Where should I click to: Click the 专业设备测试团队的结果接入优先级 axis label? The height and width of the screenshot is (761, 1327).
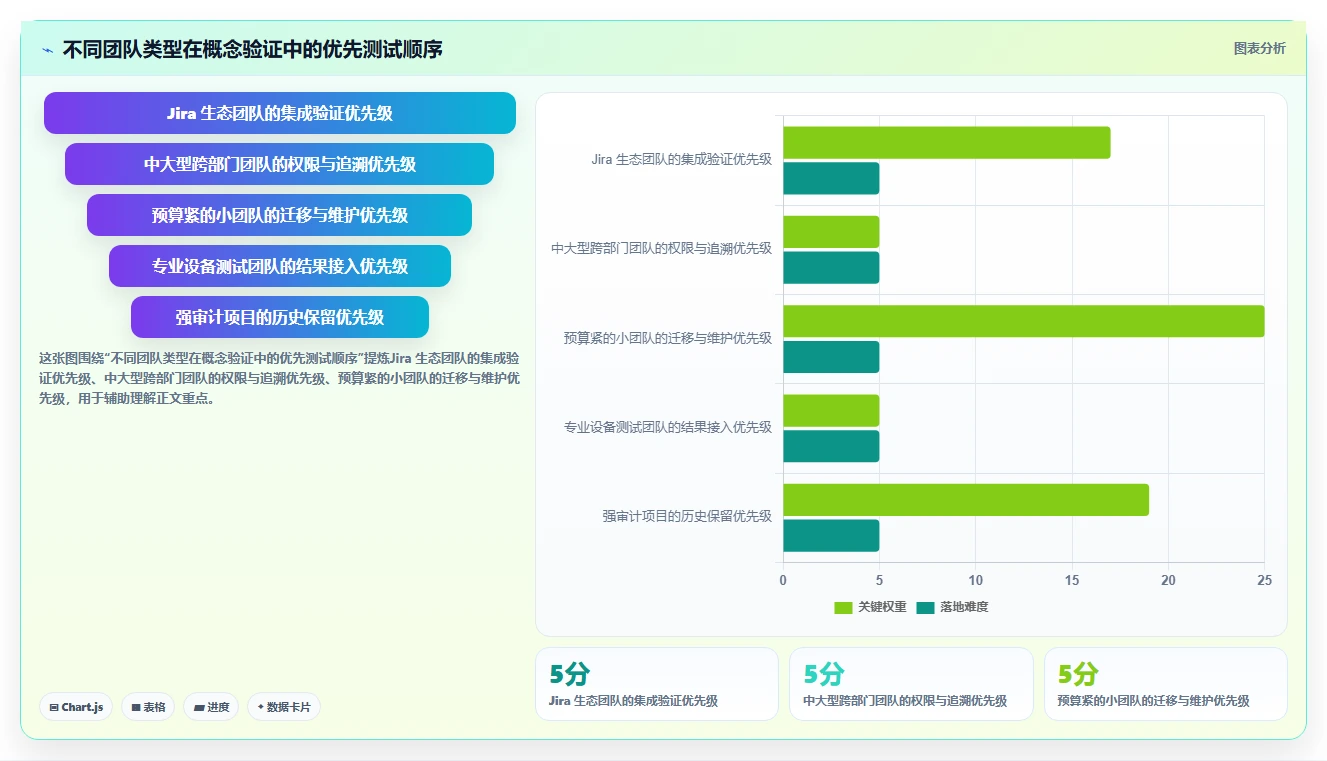667,427
